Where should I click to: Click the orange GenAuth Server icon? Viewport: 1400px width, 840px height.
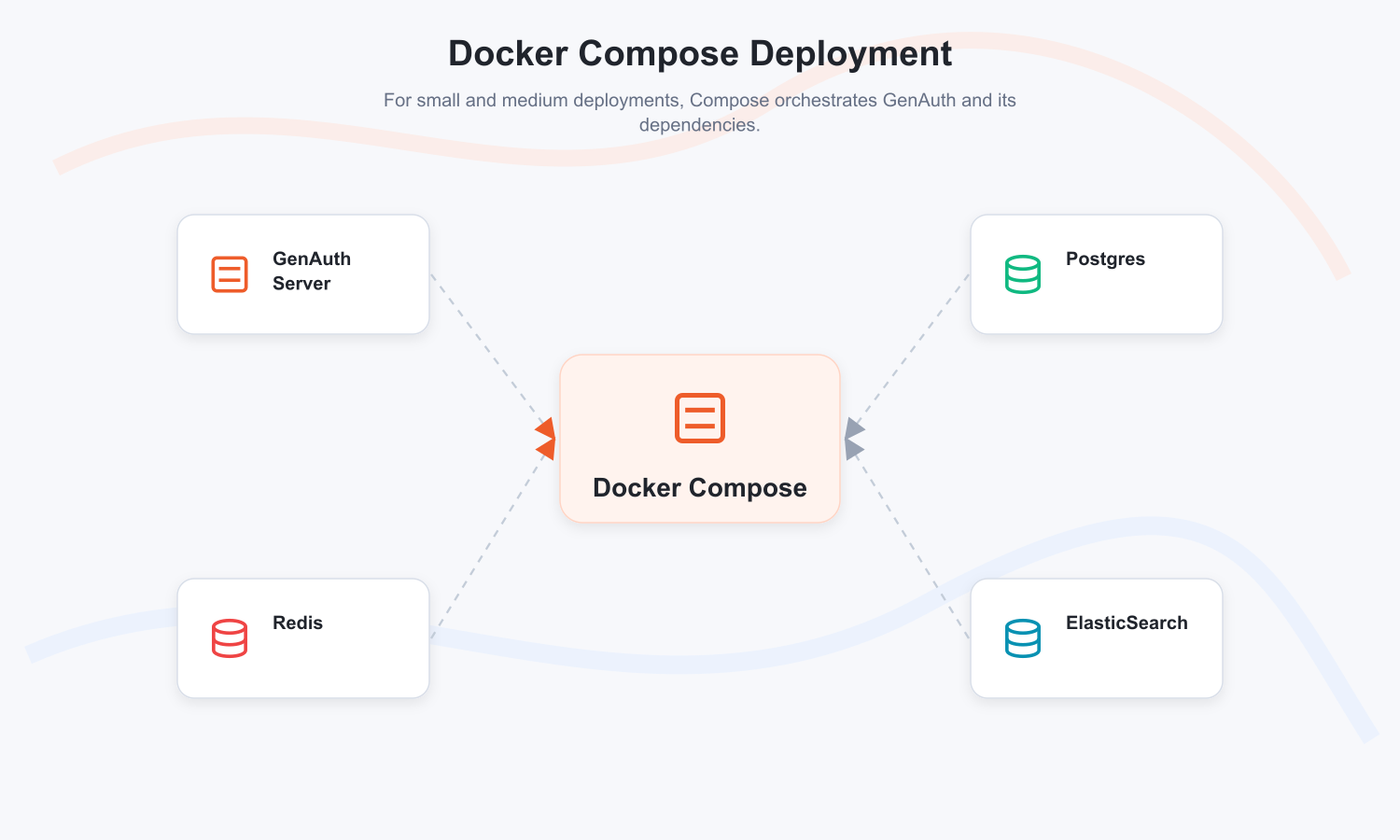(230, 274)
